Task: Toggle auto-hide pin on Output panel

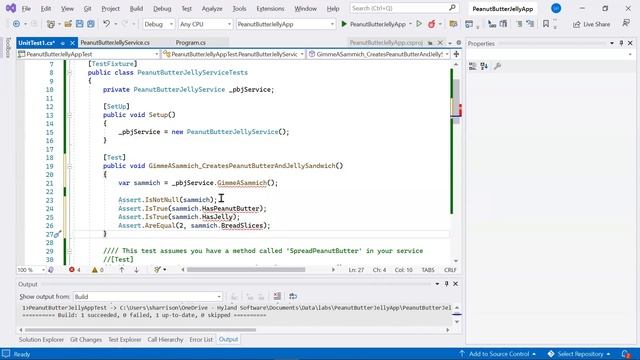Action: [447, 284]
